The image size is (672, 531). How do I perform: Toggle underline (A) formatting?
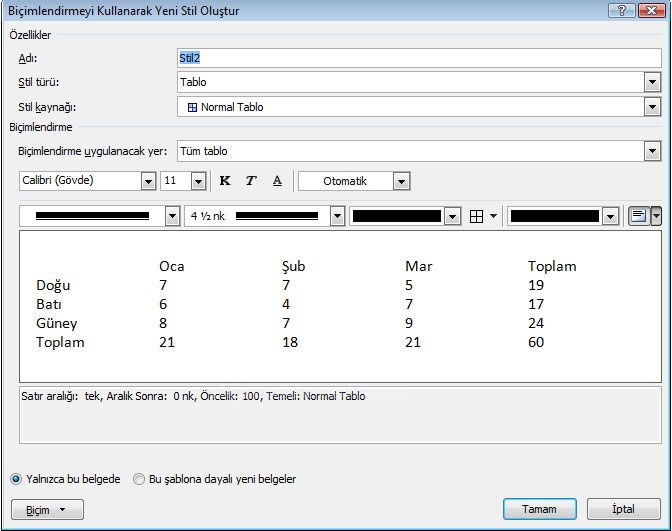(x=277, y=181)
